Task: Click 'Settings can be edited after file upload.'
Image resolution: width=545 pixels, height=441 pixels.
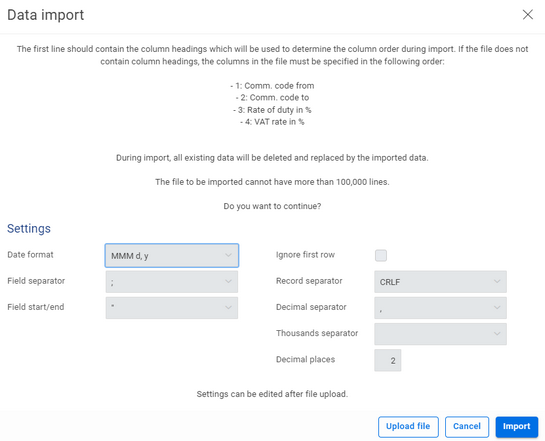Action: (272, 394)
